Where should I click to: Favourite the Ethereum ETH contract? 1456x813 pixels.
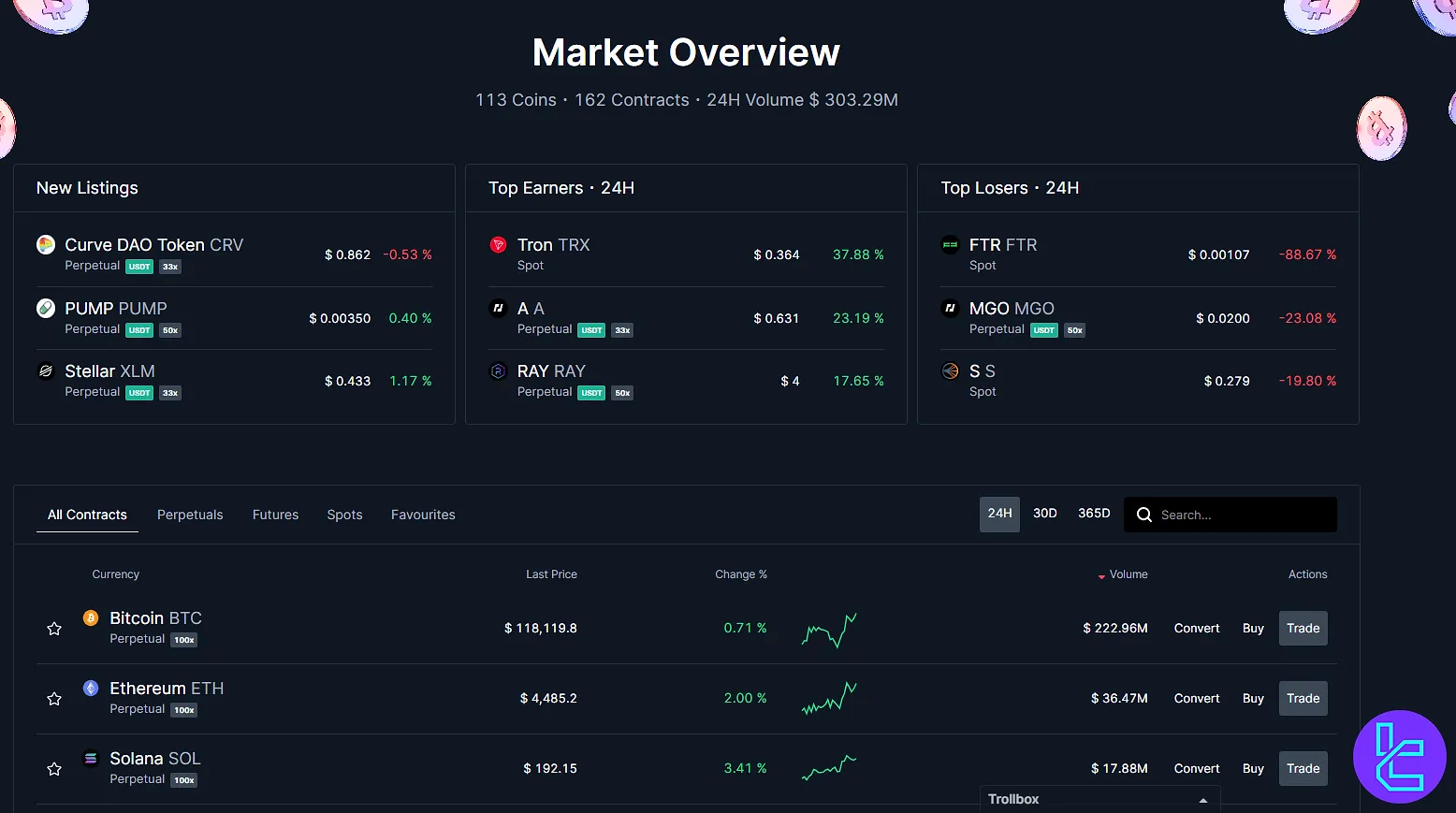pos(54,699)
